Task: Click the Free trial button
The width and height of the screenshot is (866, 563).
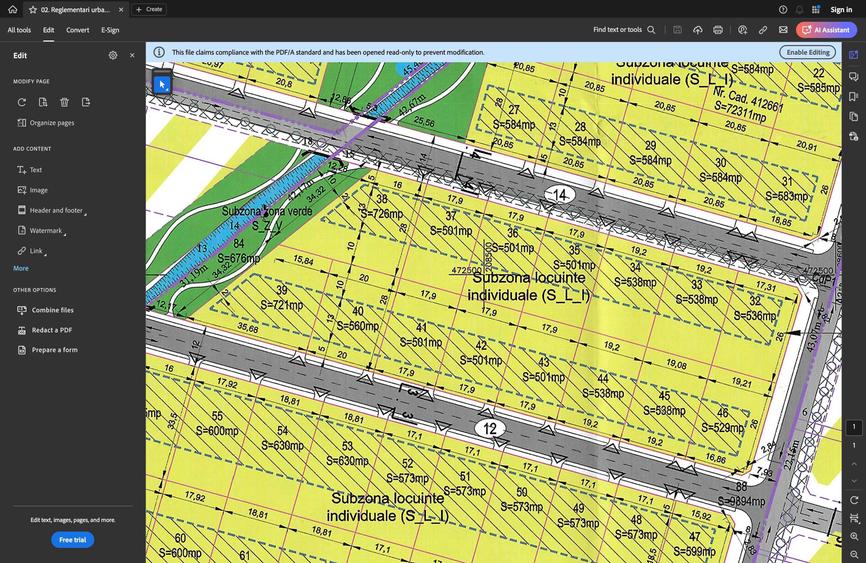Action: tap(72, 540)
